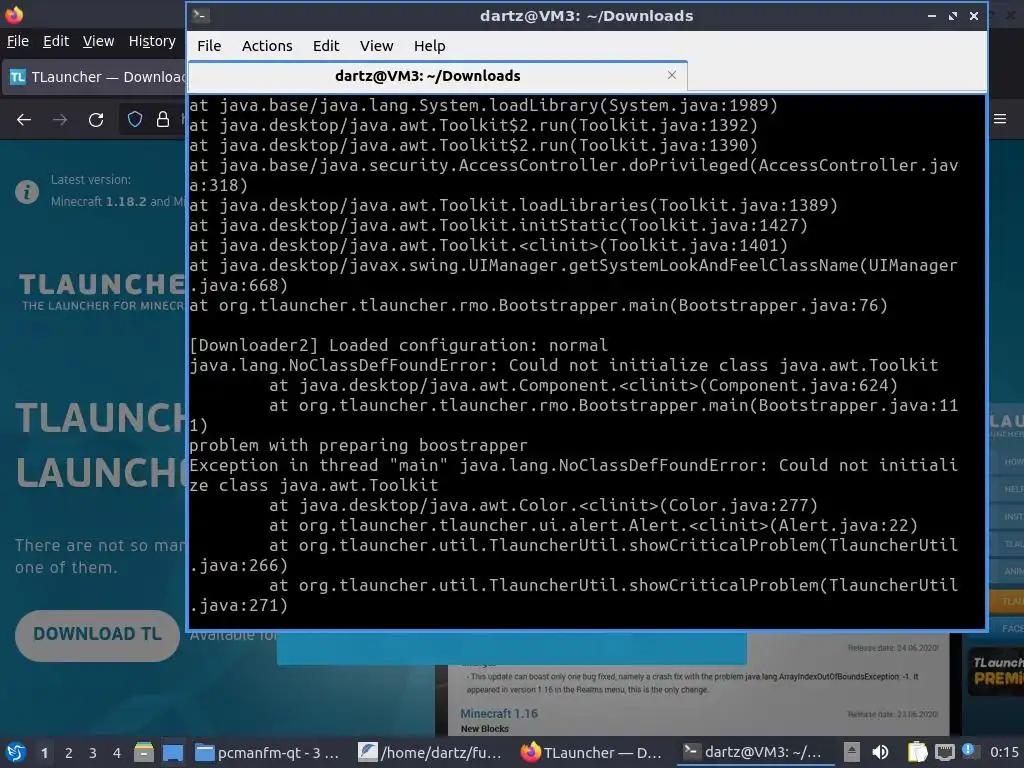Open the clipboard manager tray icon
The height and width of the screenshot is (768, 1024).
(x=917, y=753)
